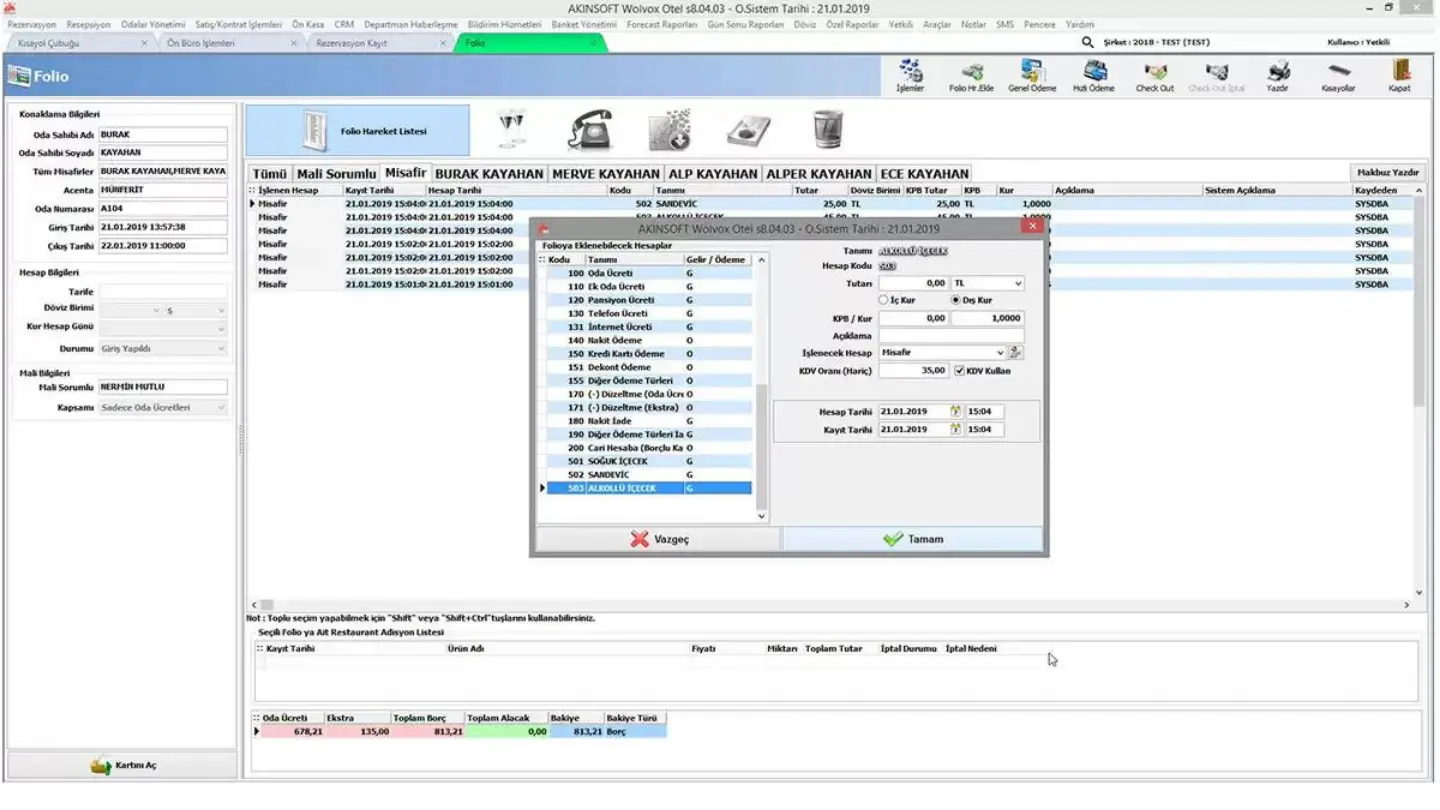1440x810 pixels.
Task: Close the account dialog with red X
Action: pyautogui.click(x=1033, y=226)
